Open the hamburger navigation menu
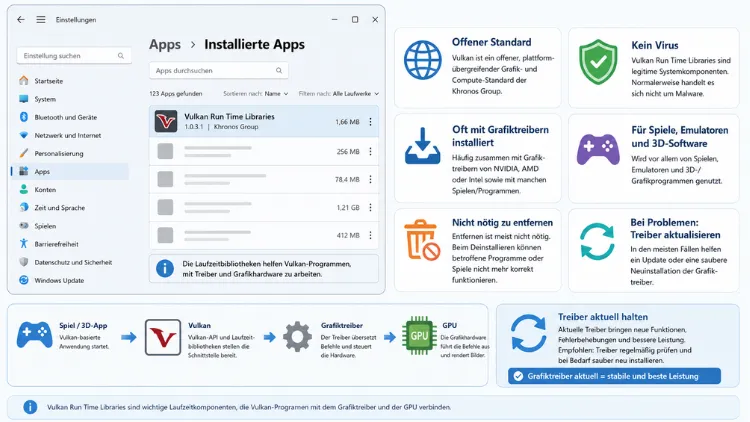Viewport: 750px width, 422px height. [41, 20]
